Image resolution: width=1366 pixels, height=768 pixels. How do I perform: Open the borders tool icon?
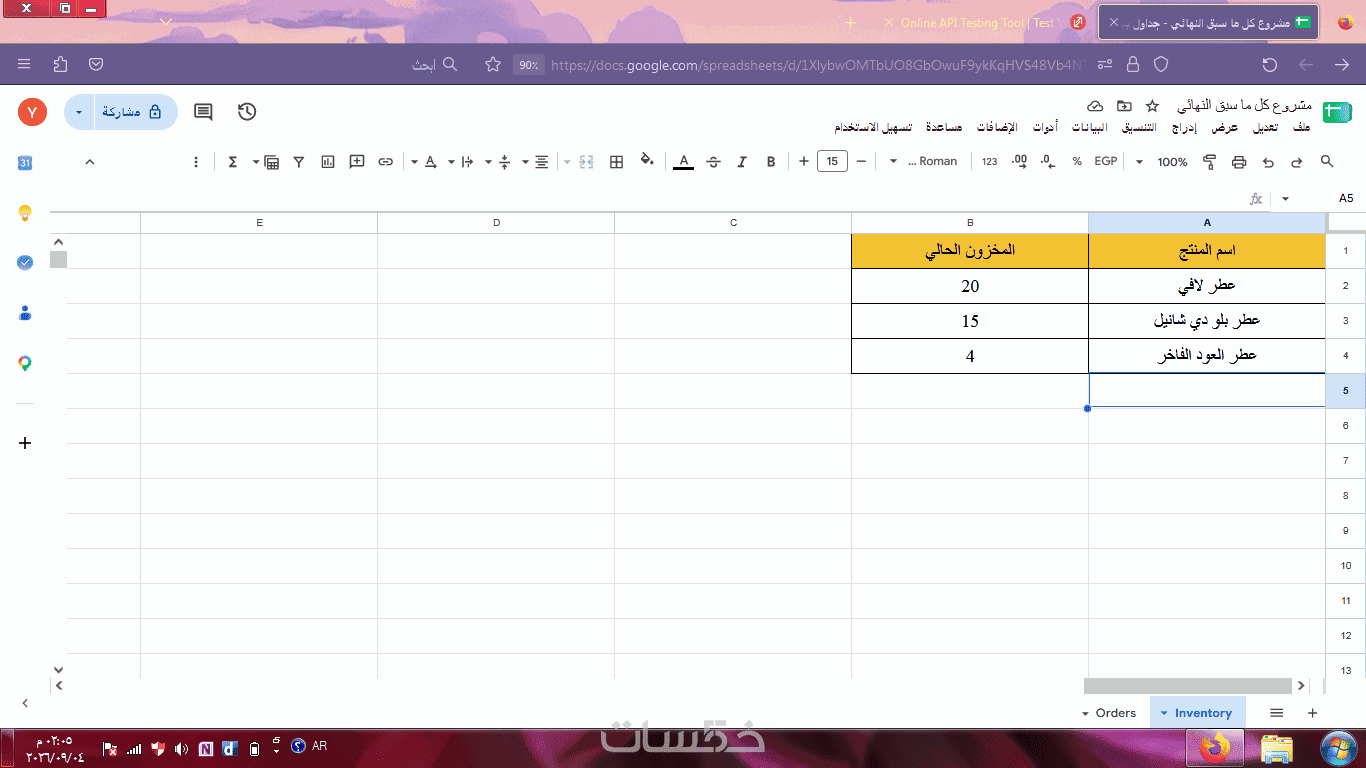[x=617, y=162]
